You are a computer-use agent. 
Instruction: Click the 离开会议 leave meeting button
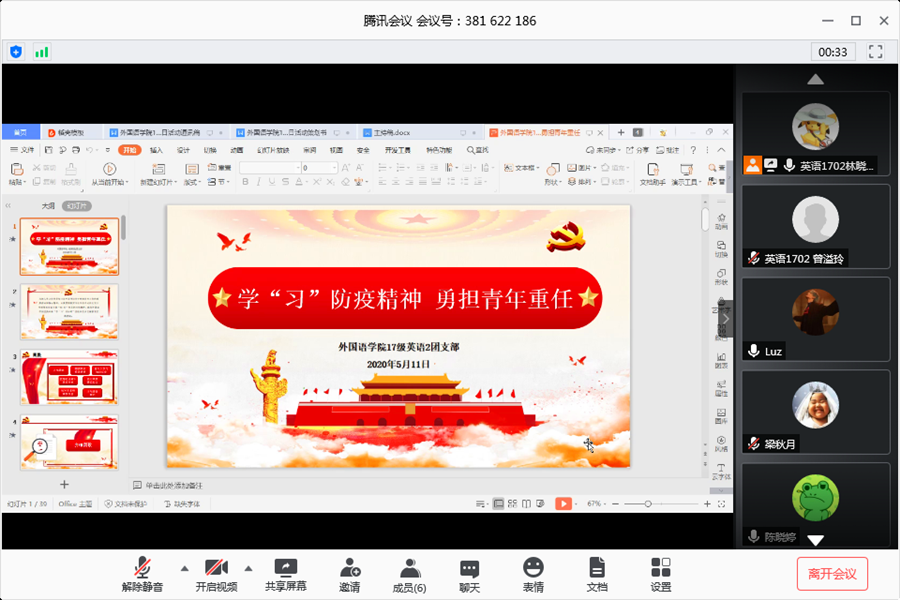(x=832, y=573)
